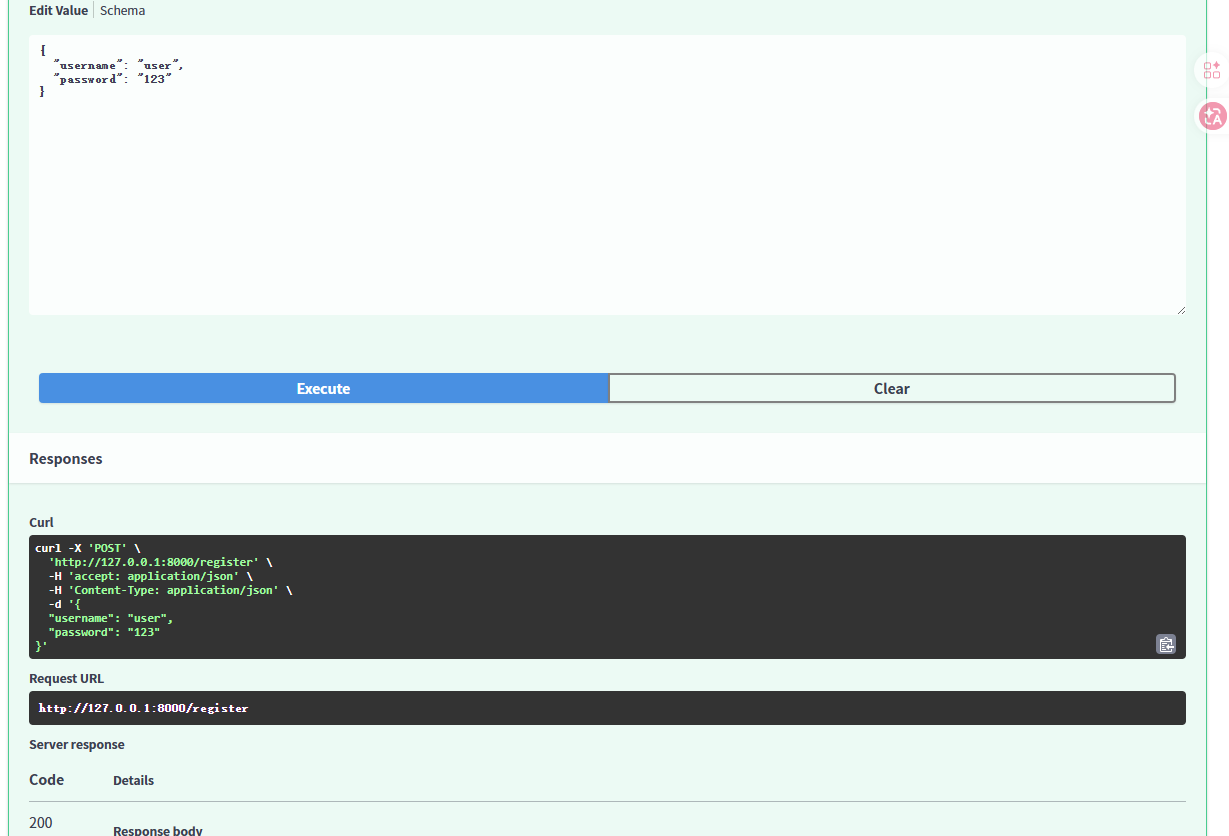Click the Details column header

tap(133, 780)
